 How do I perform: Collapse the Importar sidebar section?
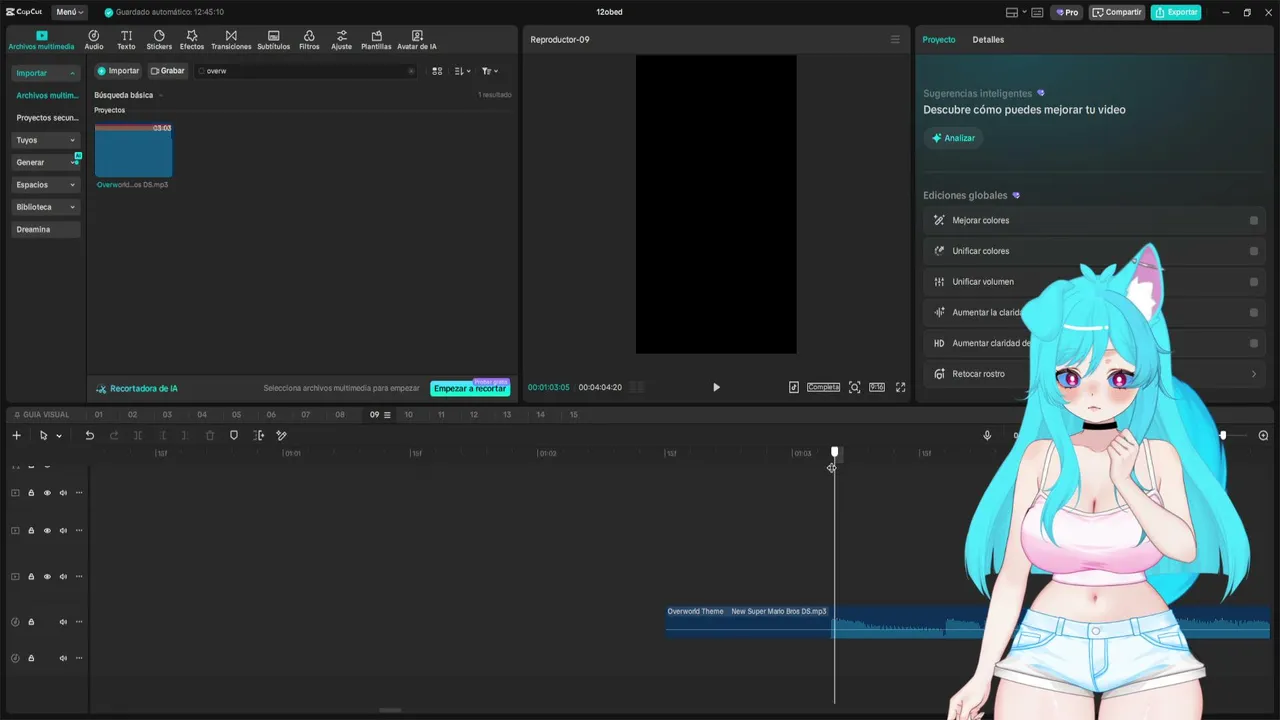tap(72, 73)
